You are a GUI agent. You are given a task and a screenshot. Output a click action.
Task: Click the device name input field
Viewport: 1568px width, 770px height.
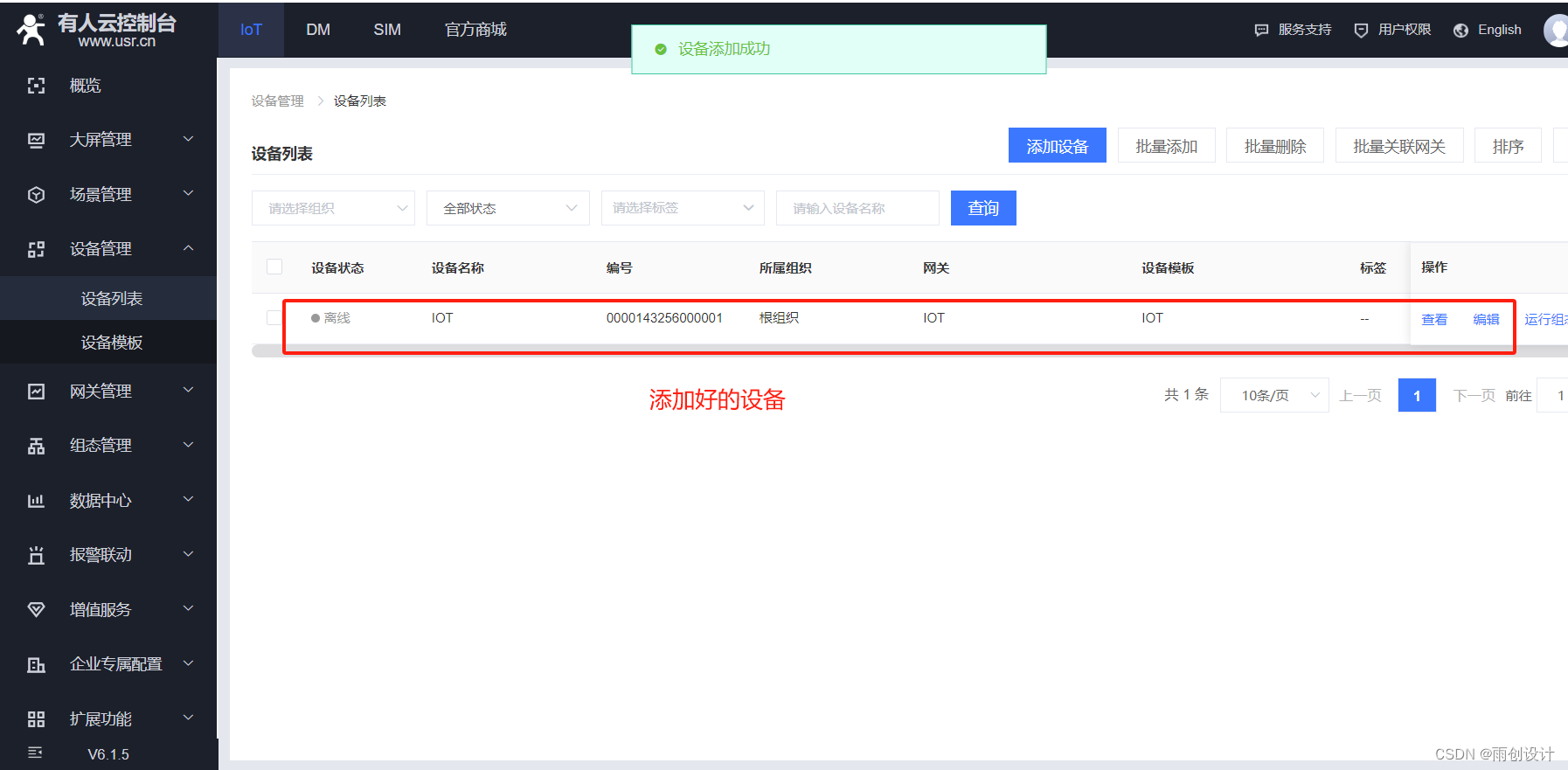[x=857, y=208]
